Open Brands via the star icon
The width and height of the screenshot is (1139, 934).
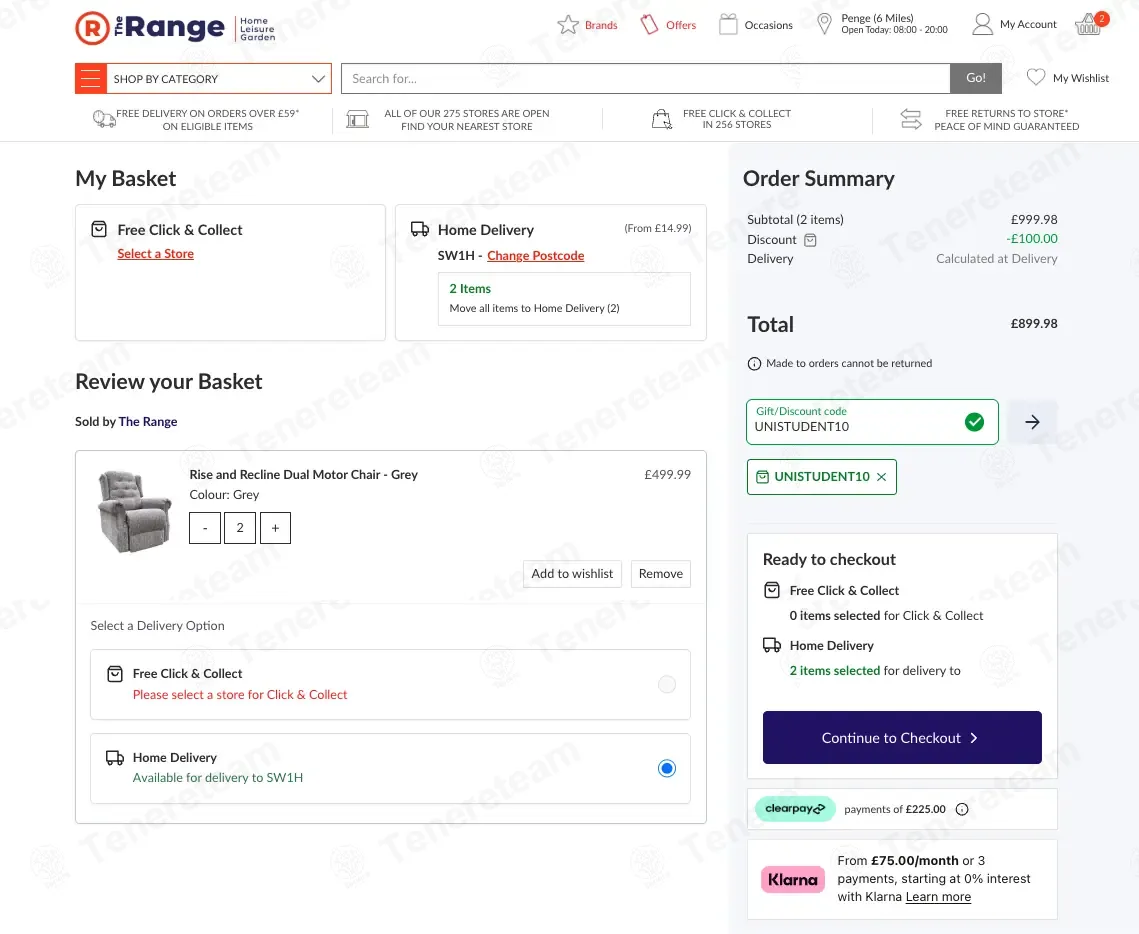coord(568,25)
